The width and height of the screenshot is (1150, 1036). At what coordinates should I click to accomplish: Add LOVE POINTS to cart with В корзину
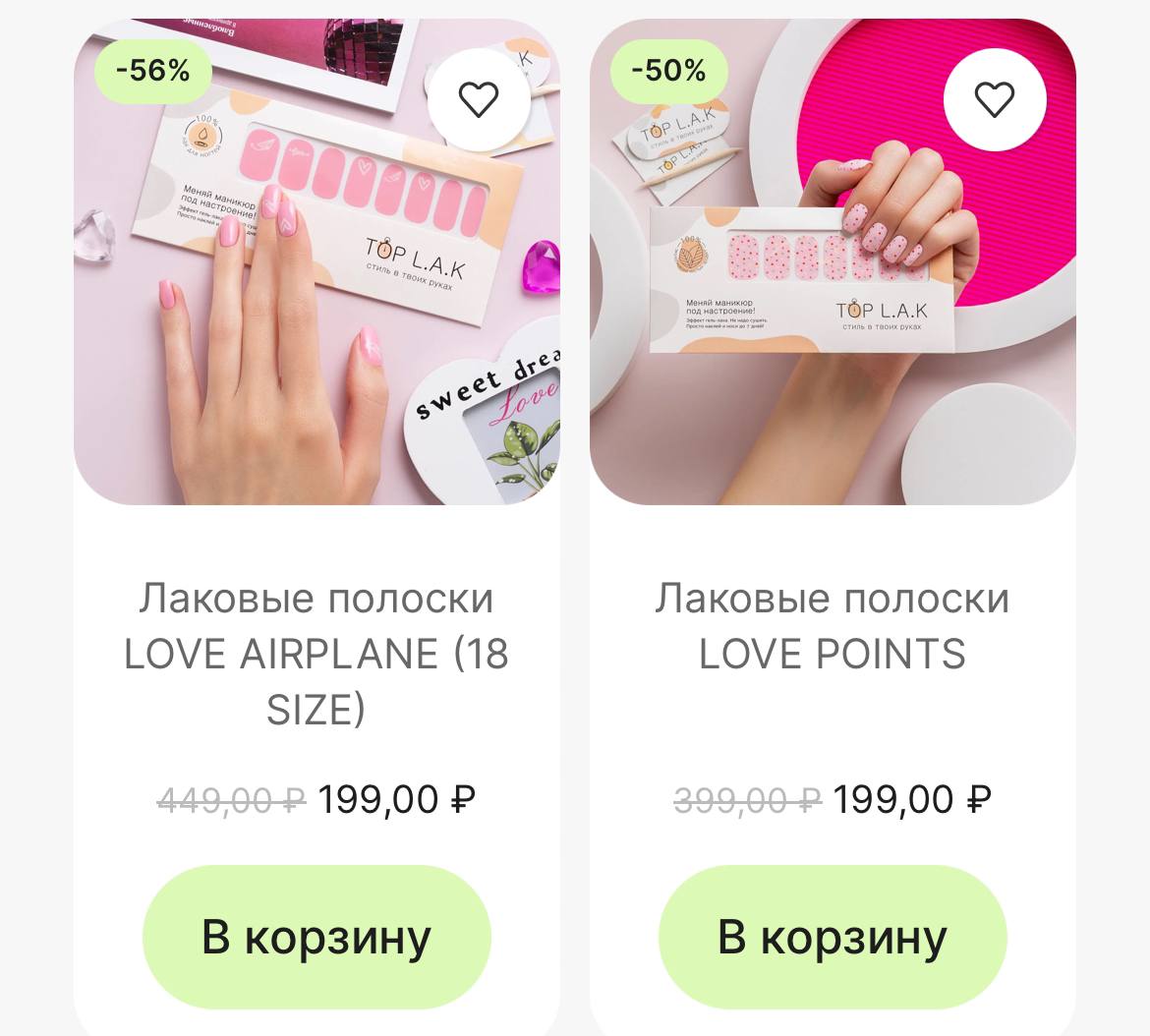tap(833, 937)
